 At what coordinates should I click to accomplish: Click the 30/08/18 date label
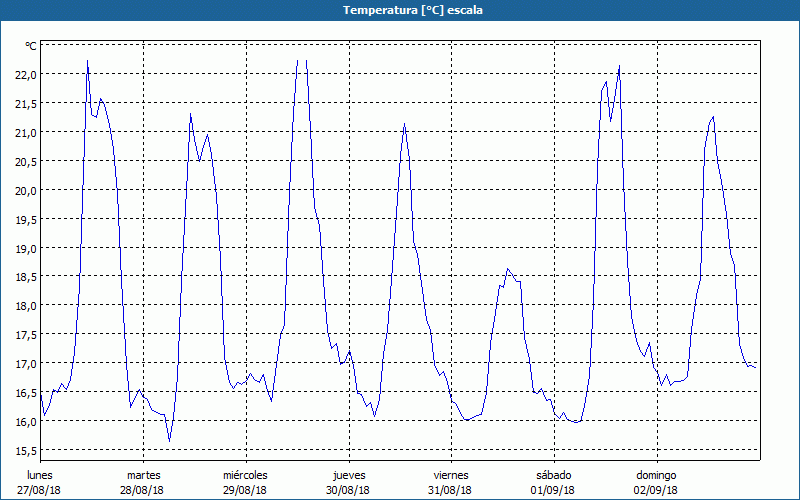(x=347, y=490)
